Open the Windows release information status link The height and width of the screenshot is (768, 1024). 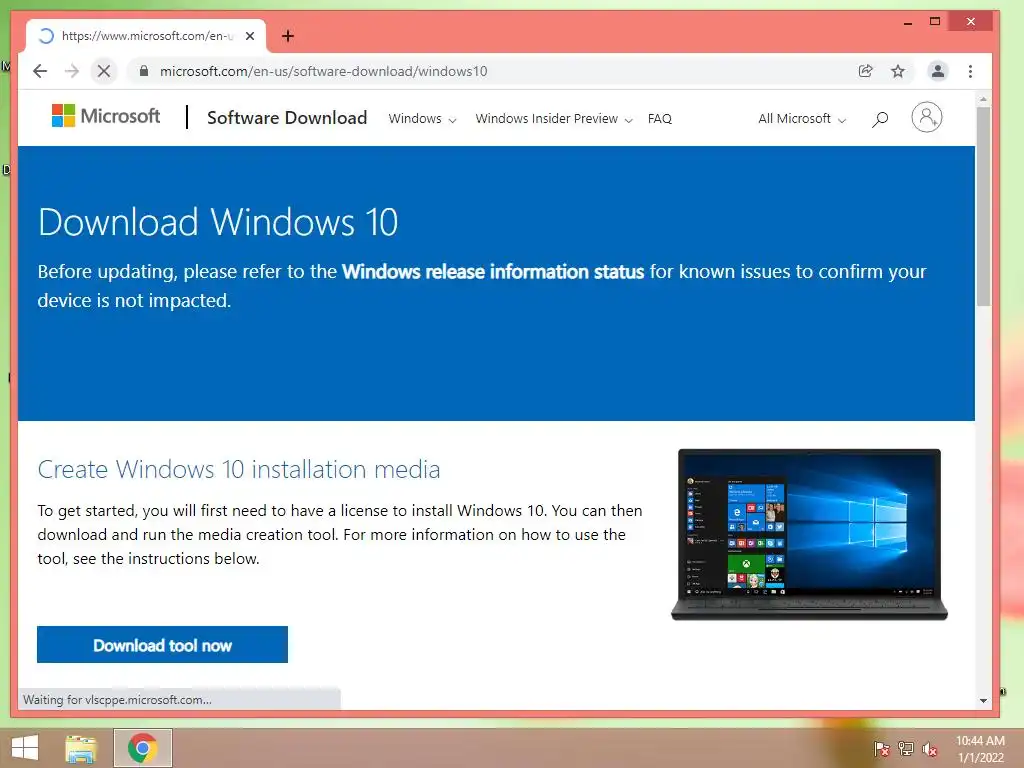click(x=493, y=272)
